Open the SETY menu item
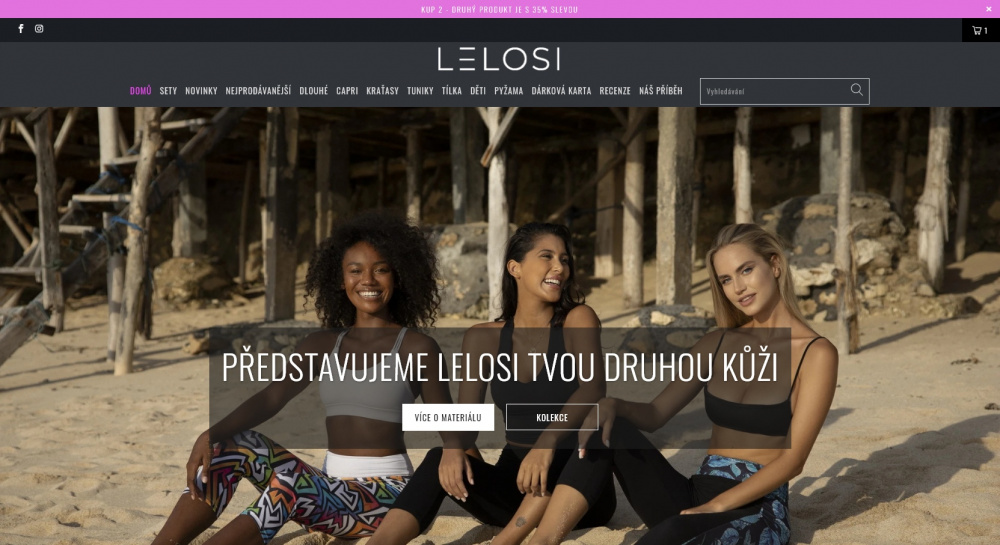The width and height of the screenshot is (1000, 545). [168, 91]
